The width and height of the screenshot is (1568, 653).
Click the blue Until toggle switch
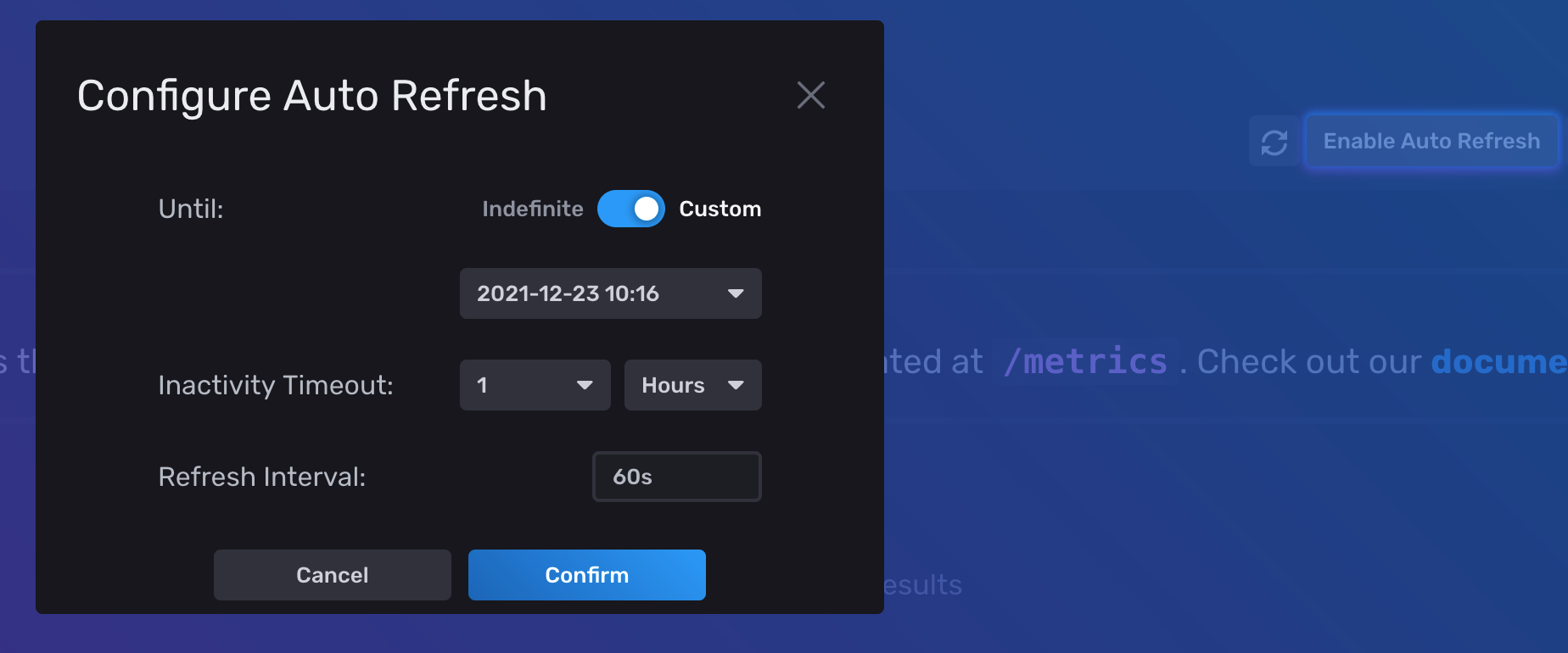click(x=631, y=209)
